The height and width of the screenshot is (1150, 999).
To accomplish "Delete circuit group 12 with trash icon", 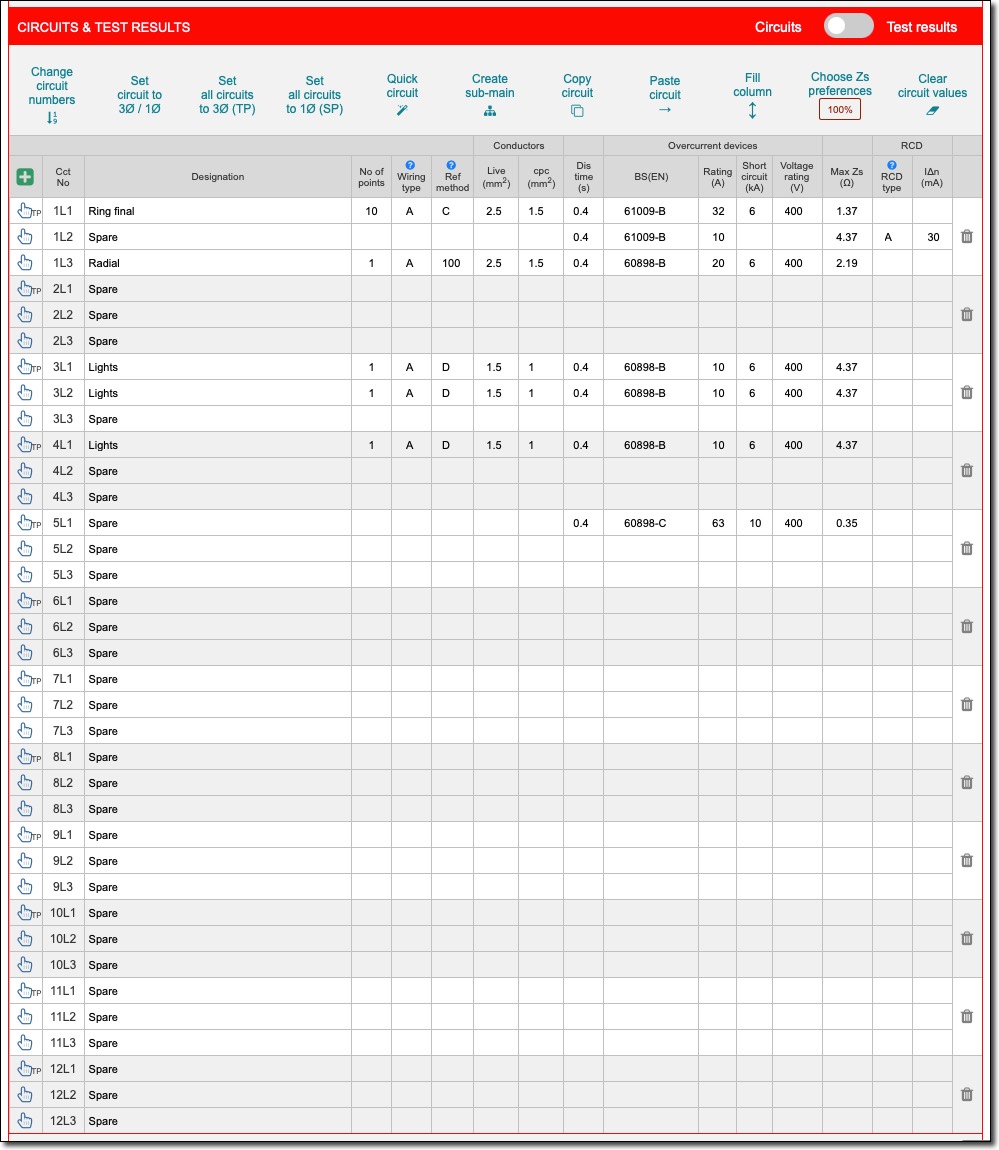I will [x=967, y=1094].
